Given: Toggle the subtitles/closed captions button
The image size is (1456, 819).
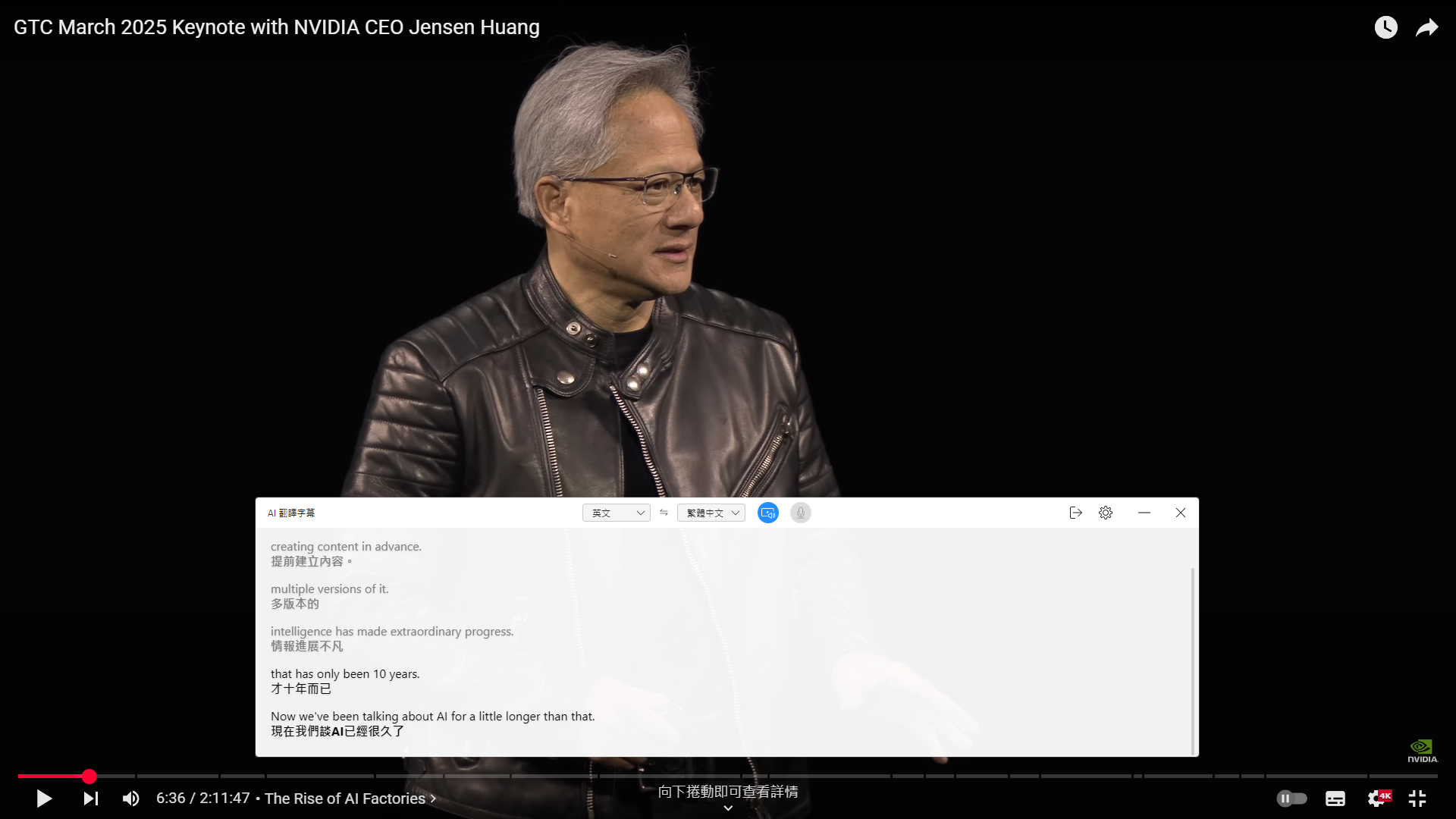Looking at the screenshot, I should click(x=1335, y=799).
